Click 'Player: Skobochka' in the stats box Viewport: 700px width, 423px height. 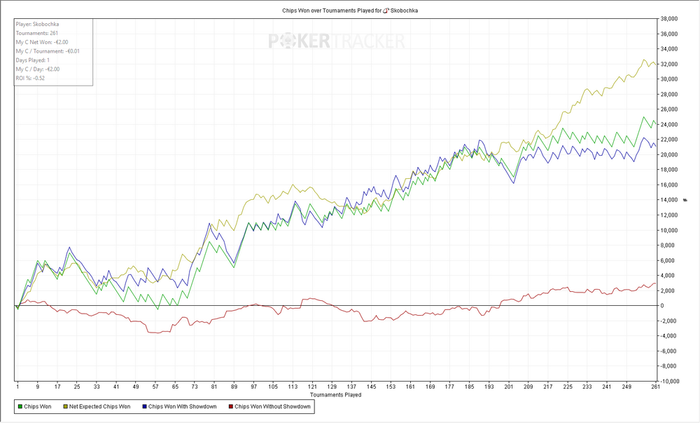tap(38, 24)
